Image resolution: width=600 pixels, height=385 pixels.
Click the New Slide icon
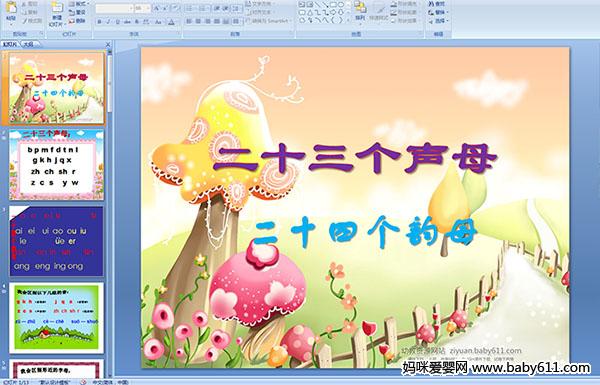click(57, 8)
